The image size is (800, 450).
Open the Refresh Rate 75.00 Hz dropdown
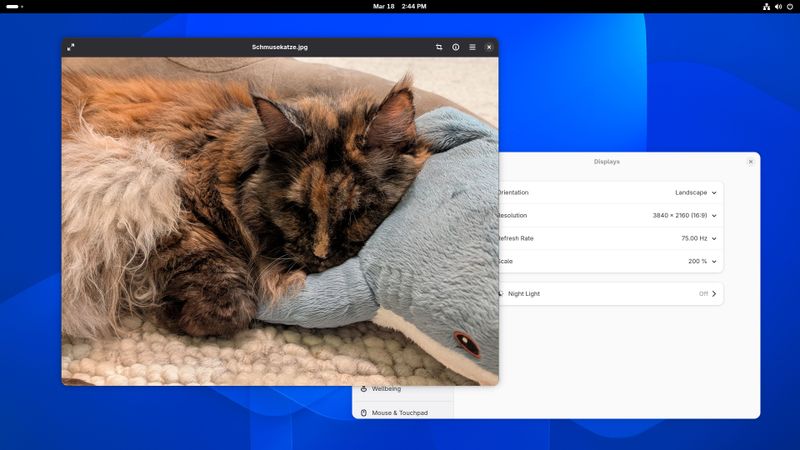click(611, 238)
